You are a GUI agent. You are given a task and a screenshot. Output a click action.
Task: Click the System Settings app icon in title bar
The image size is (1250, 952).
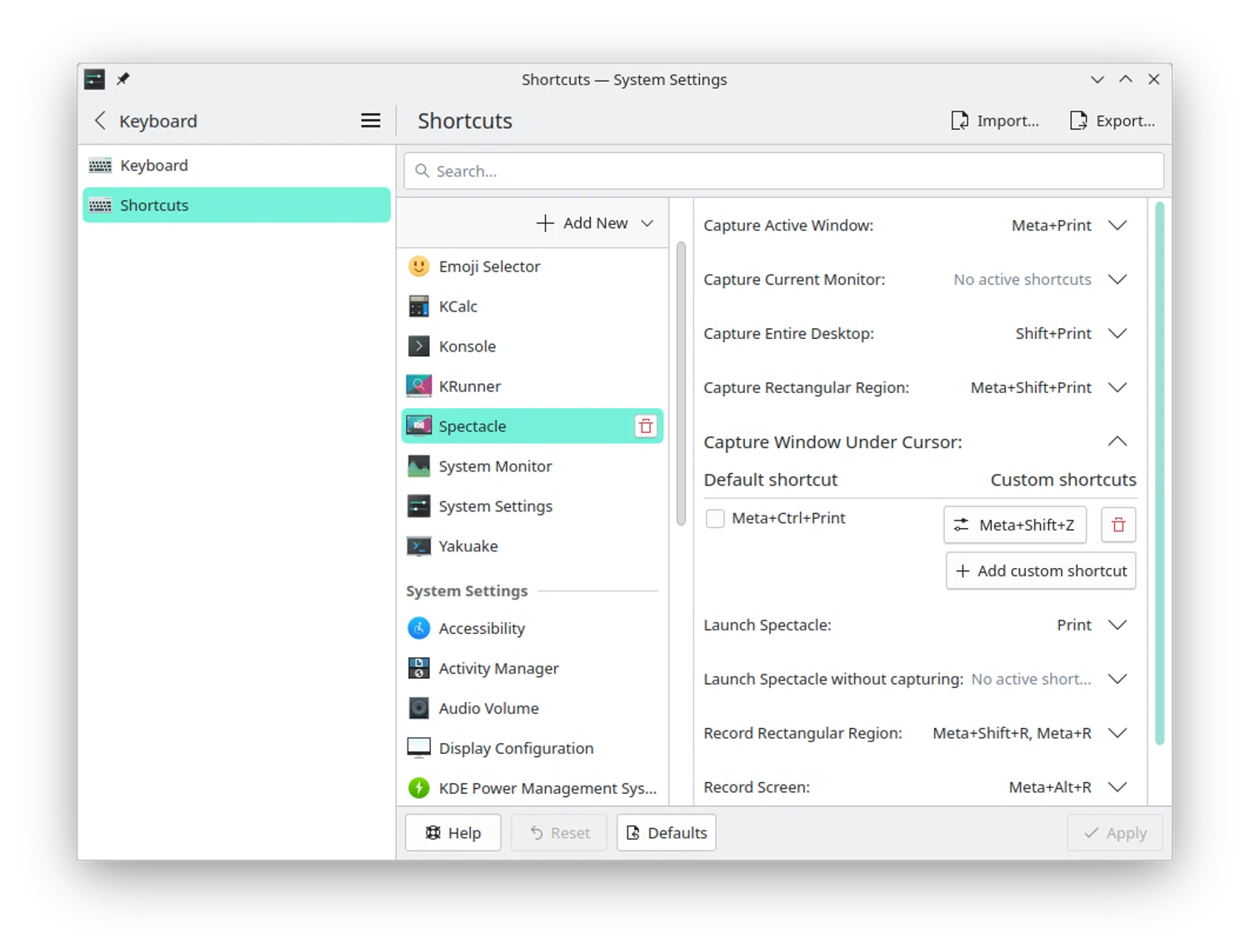95,79
